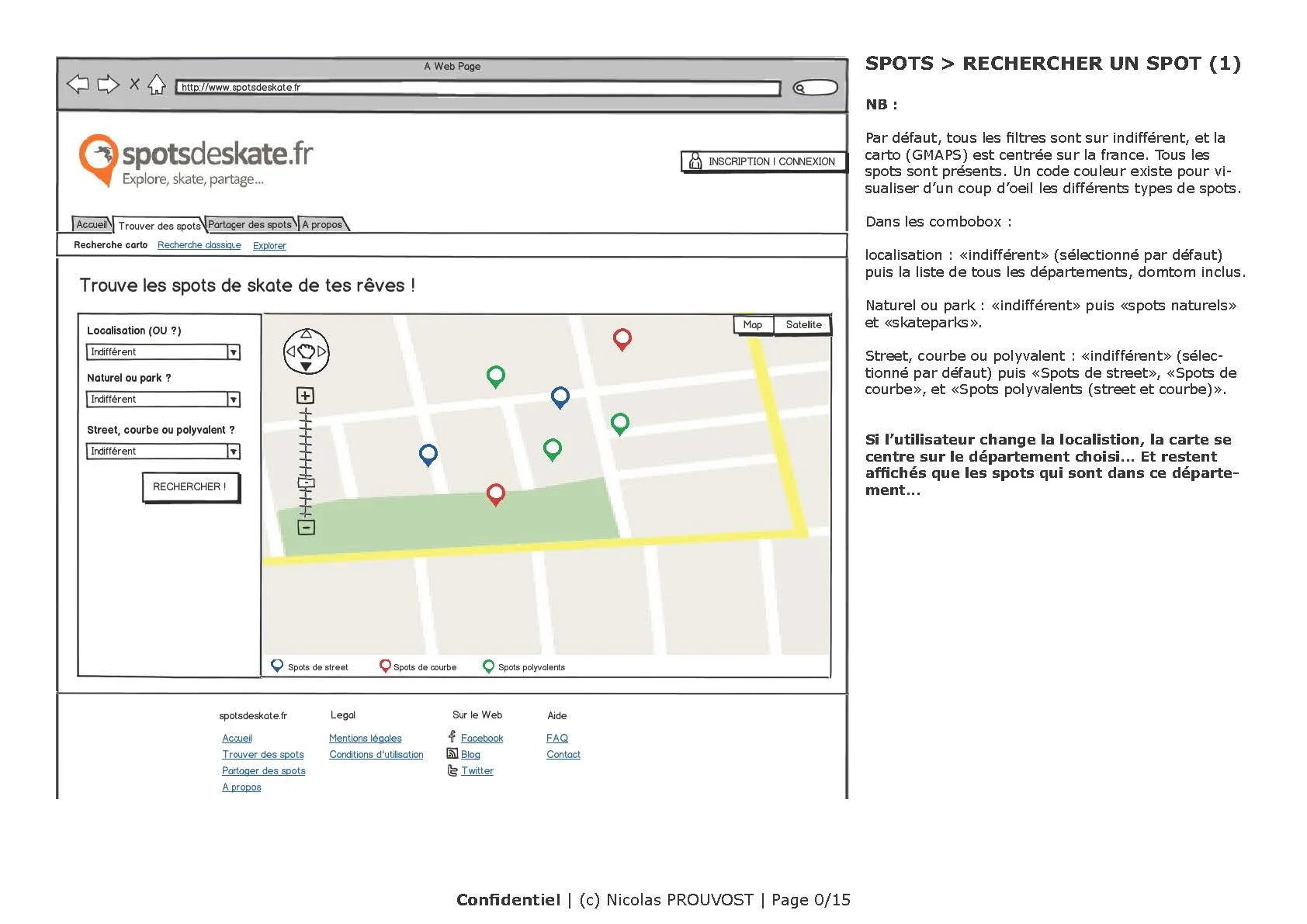Click the Spots de courbe legend pin
This screenshot has width=1307, height=924.
coord(385,666)
